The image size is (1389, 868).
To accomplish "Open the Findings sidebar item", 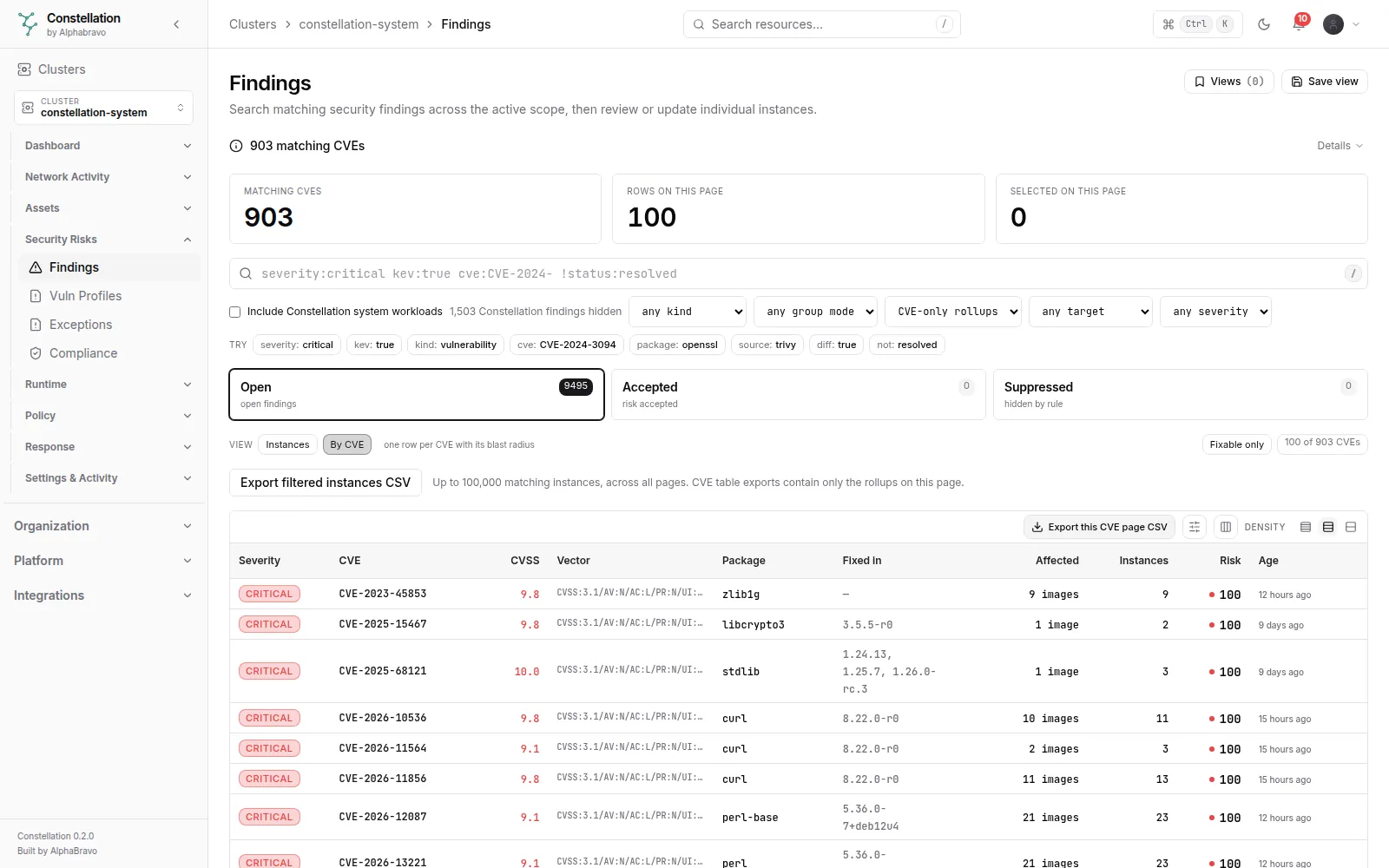I will coord(109,267).
